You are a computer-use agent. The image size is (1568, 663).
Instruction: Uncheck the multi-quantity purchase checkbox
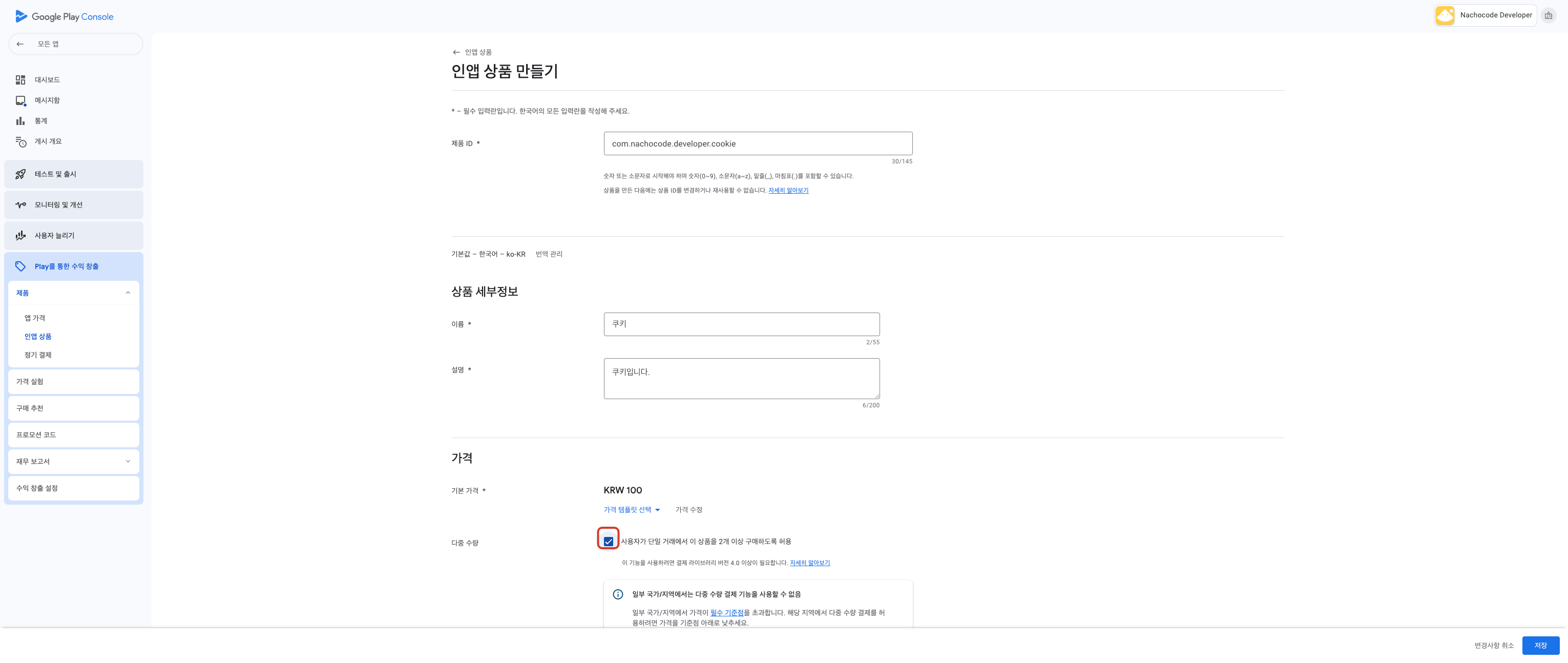[x=608, y=541]
